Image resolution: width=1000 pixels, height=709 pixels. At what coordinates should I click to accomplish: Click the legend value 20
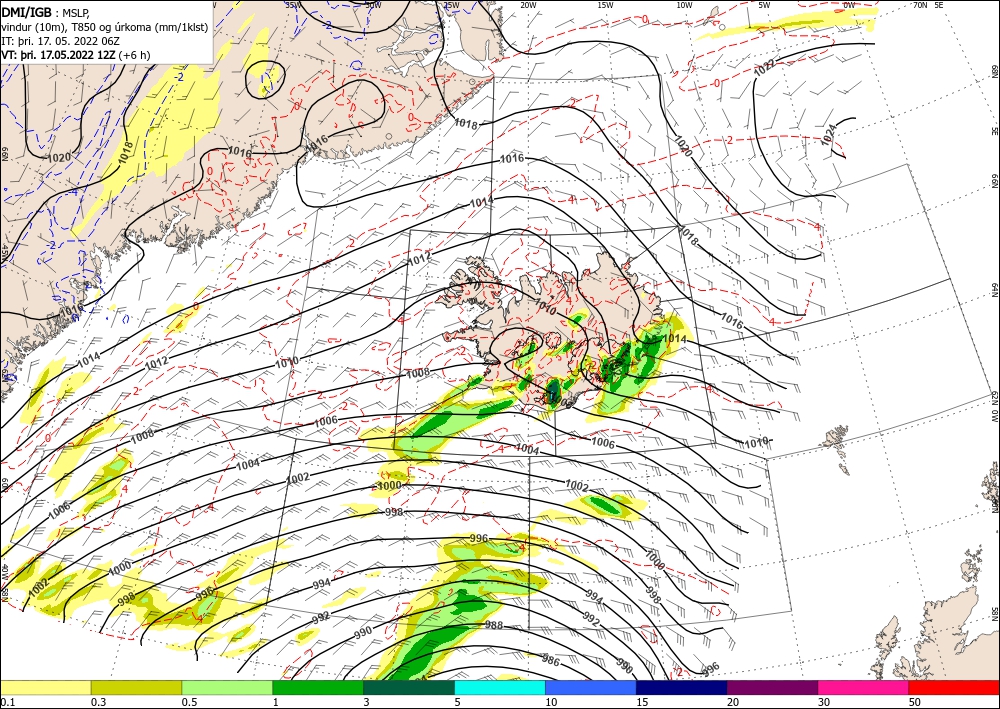tap(733, 702)
